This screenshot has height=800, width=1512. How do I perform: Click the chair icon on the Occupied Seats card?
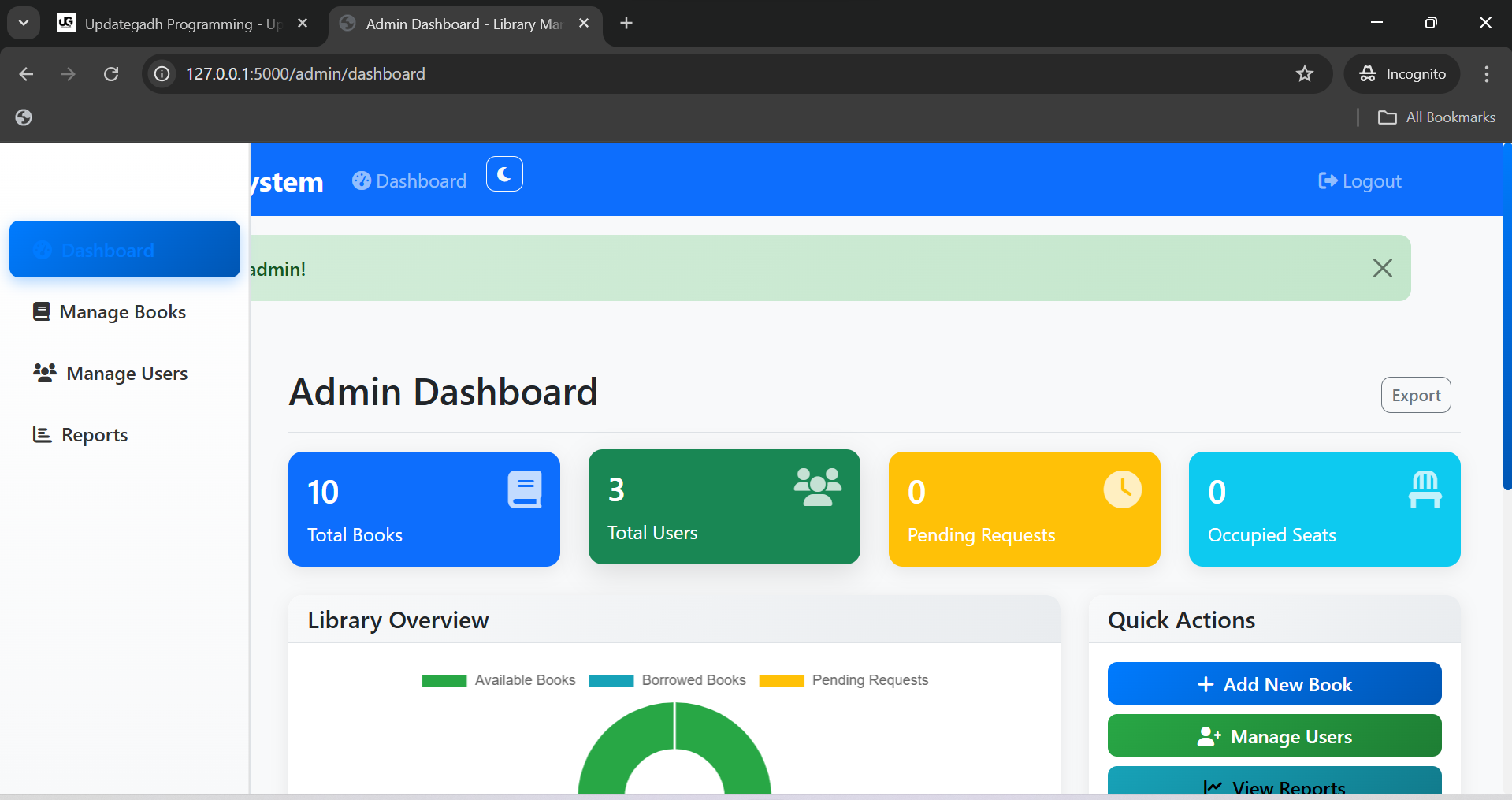(x=1425, y=489)
